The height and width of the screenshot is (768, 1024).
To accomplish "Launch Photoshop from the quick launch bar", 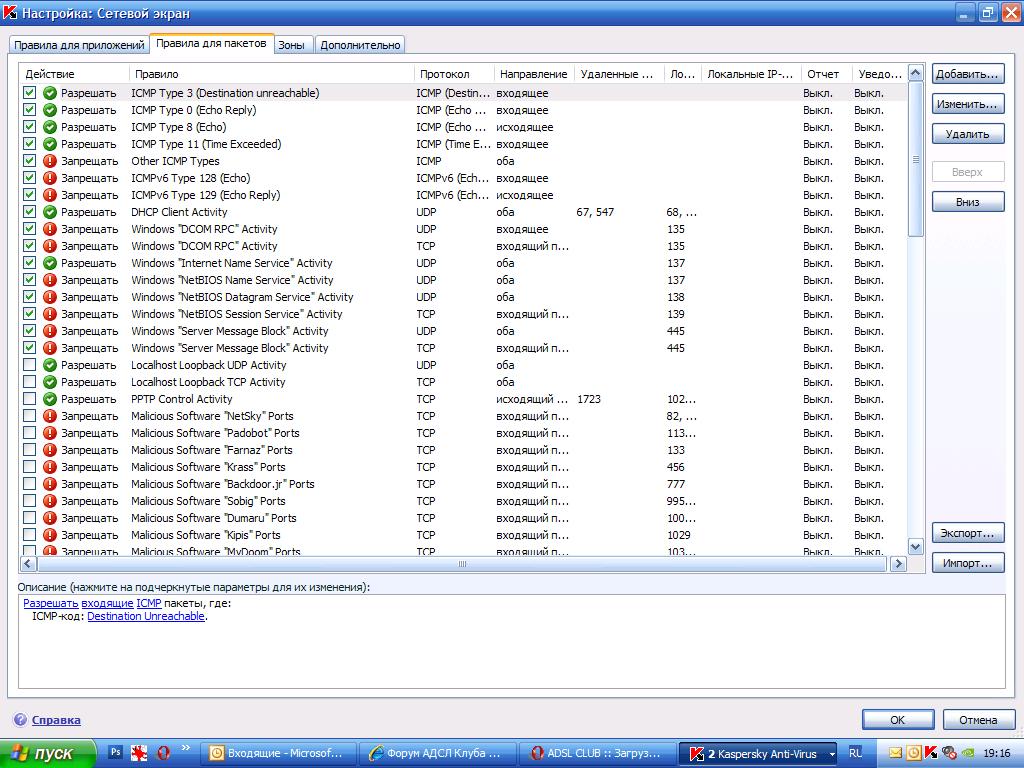I will pyautogui.click(x=115, y=753).
